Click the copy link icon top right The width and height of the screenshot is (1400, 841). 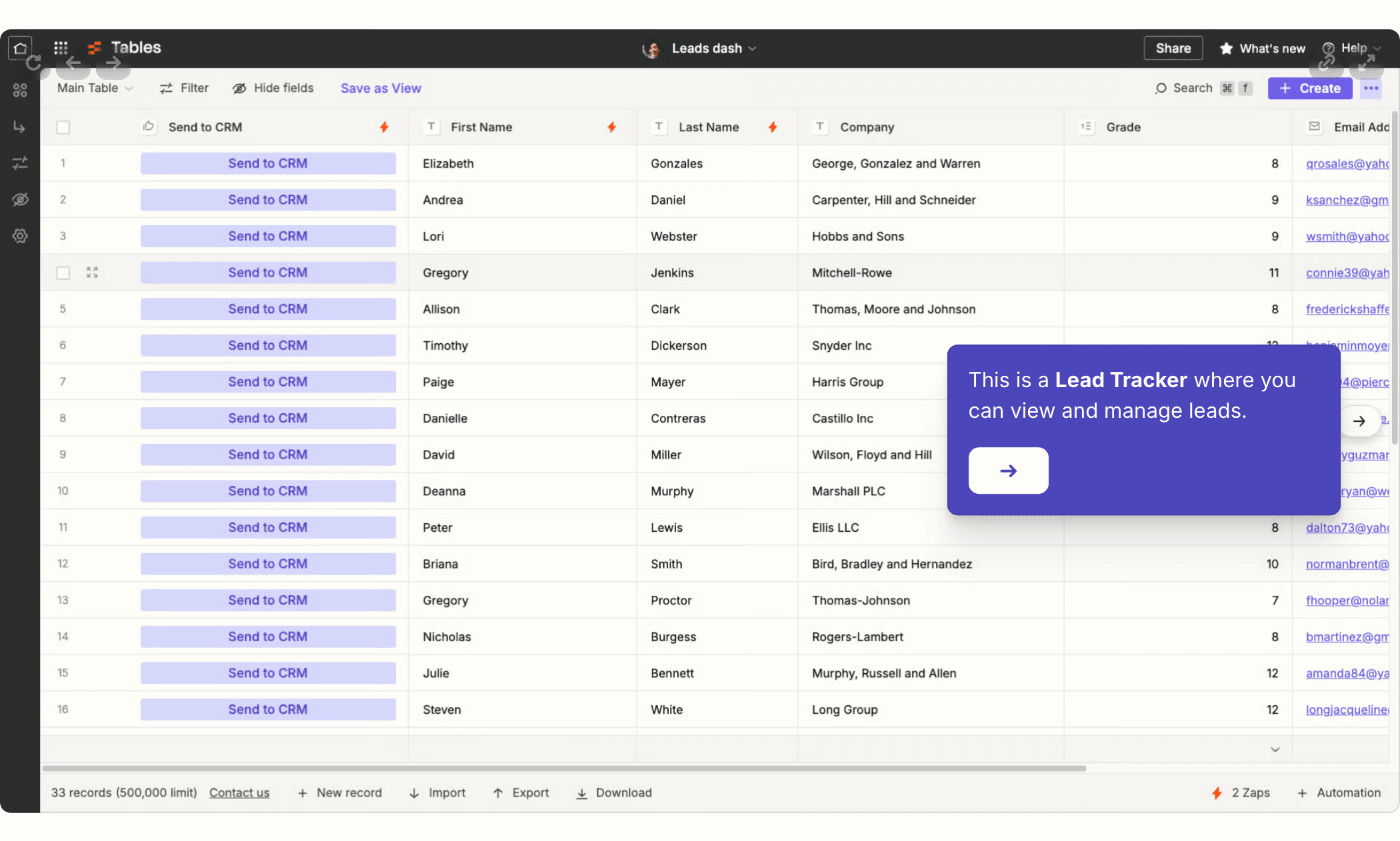pos(1327,63)
